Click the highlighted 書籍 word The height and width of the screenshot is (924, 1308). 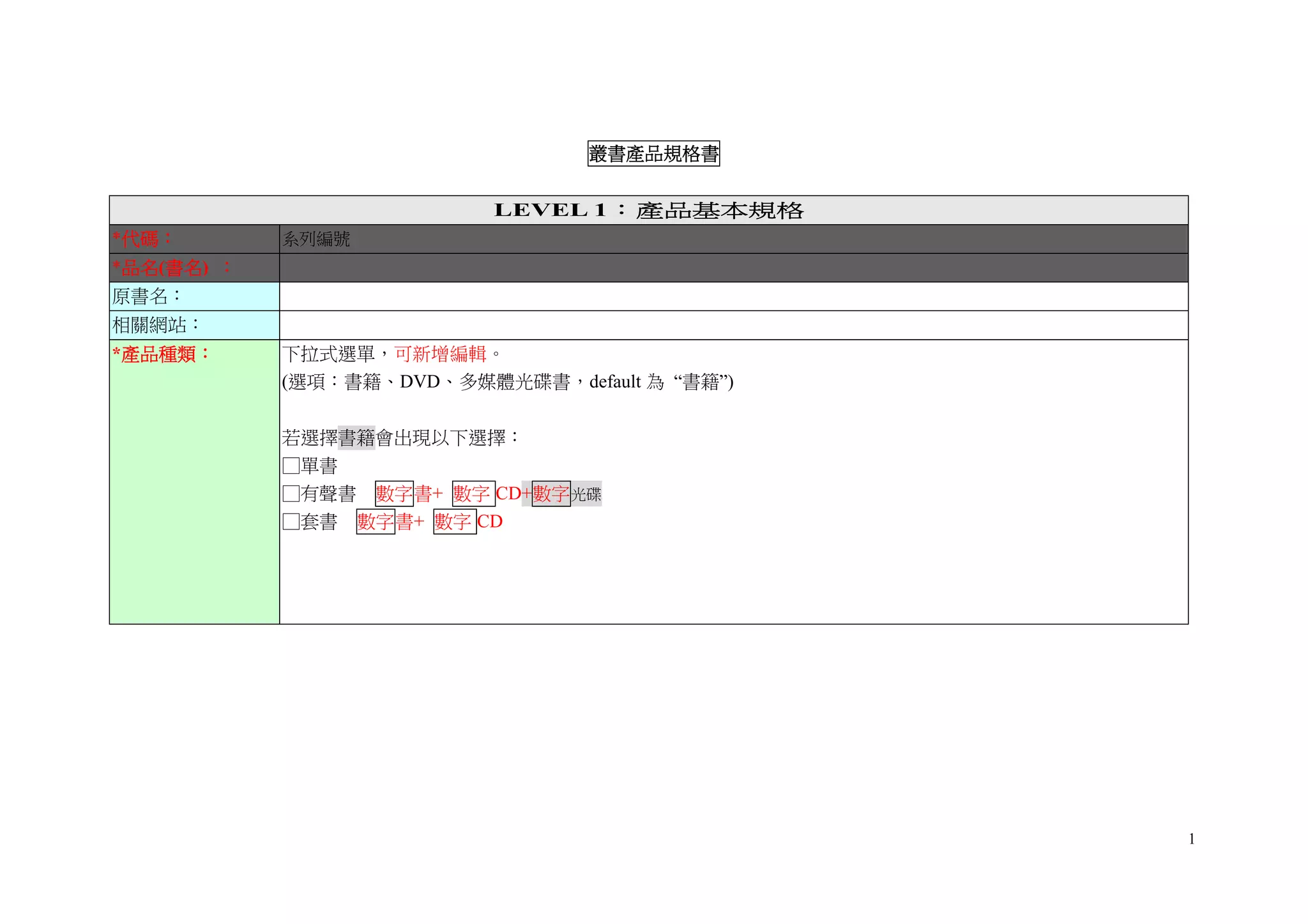point(356,438)
